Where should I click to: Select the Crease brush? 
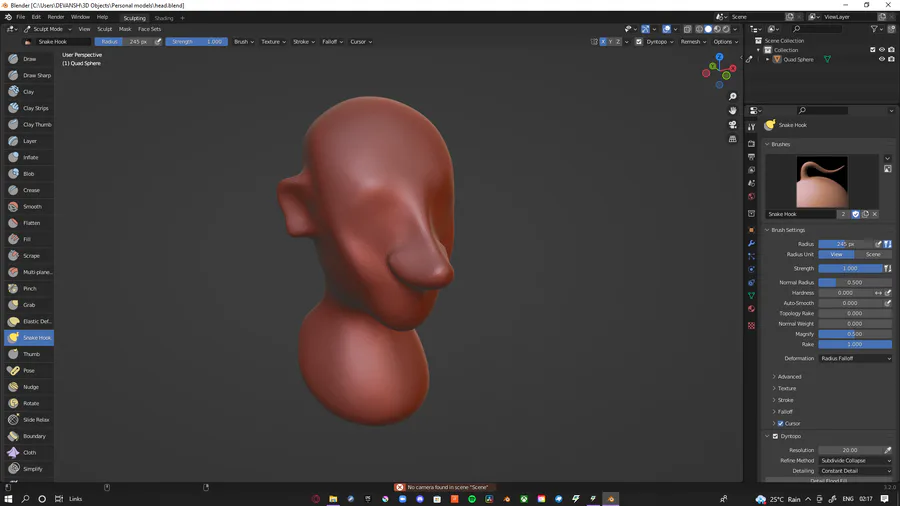point(29,190)
